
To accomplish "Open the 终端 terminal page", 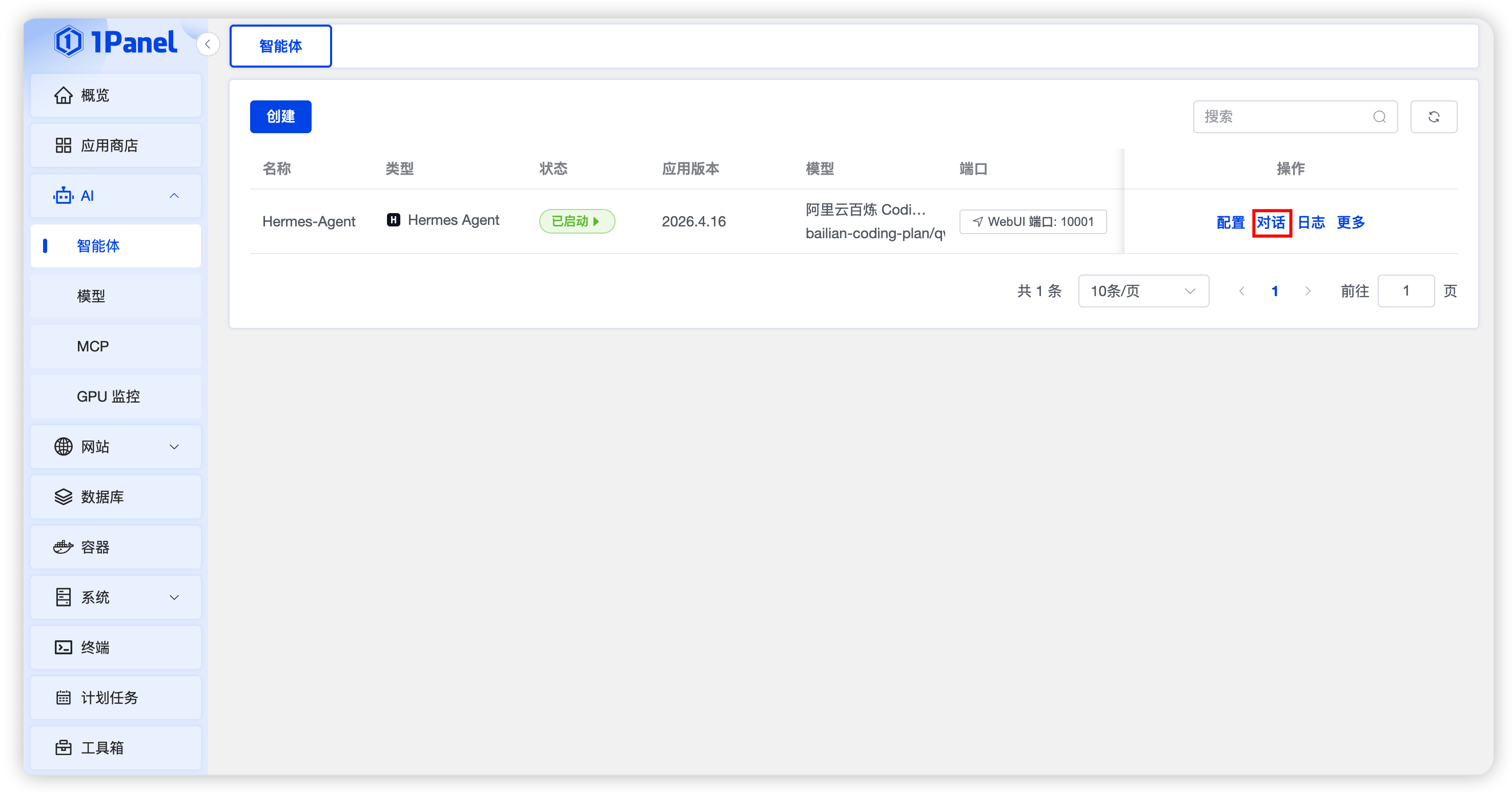I will coord(116,647).
